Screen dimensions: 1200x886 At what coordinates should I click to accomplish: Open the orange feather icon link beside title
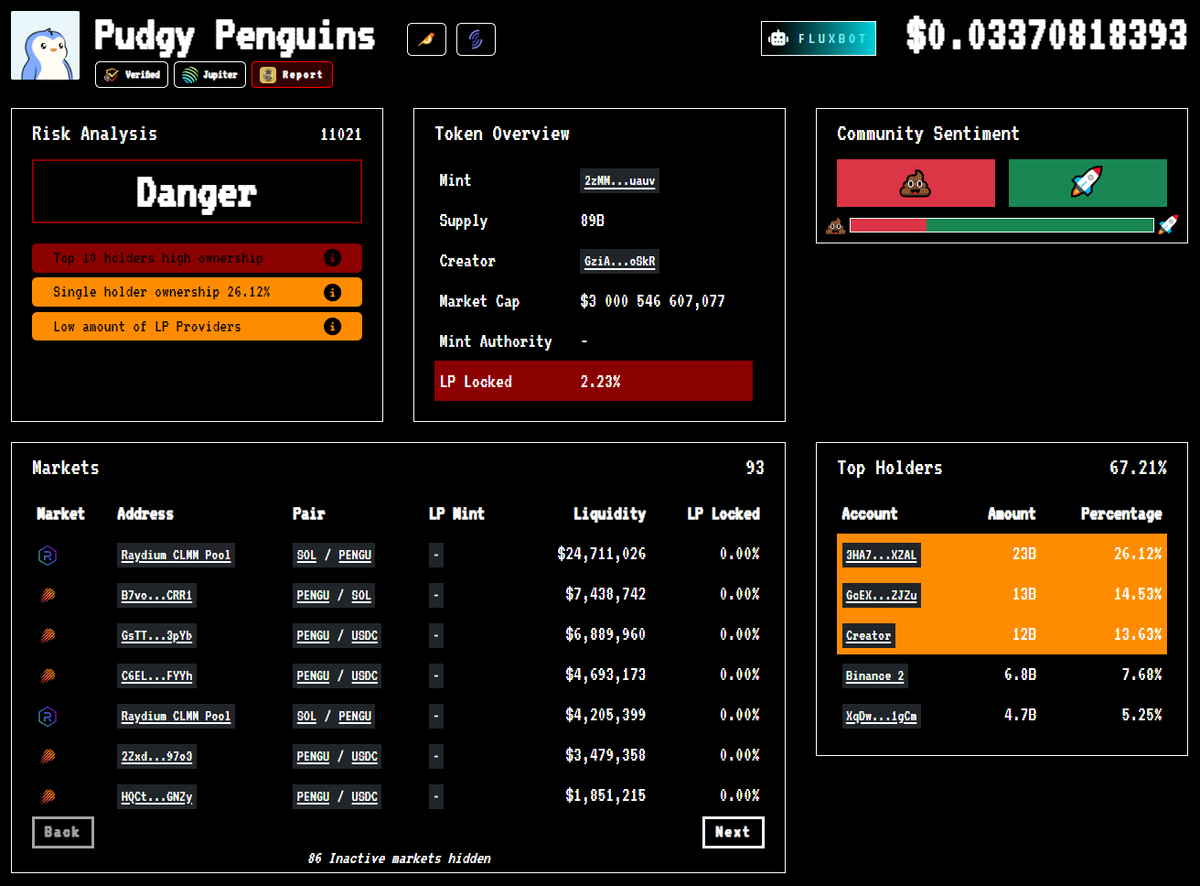click(x=427, y=39)
